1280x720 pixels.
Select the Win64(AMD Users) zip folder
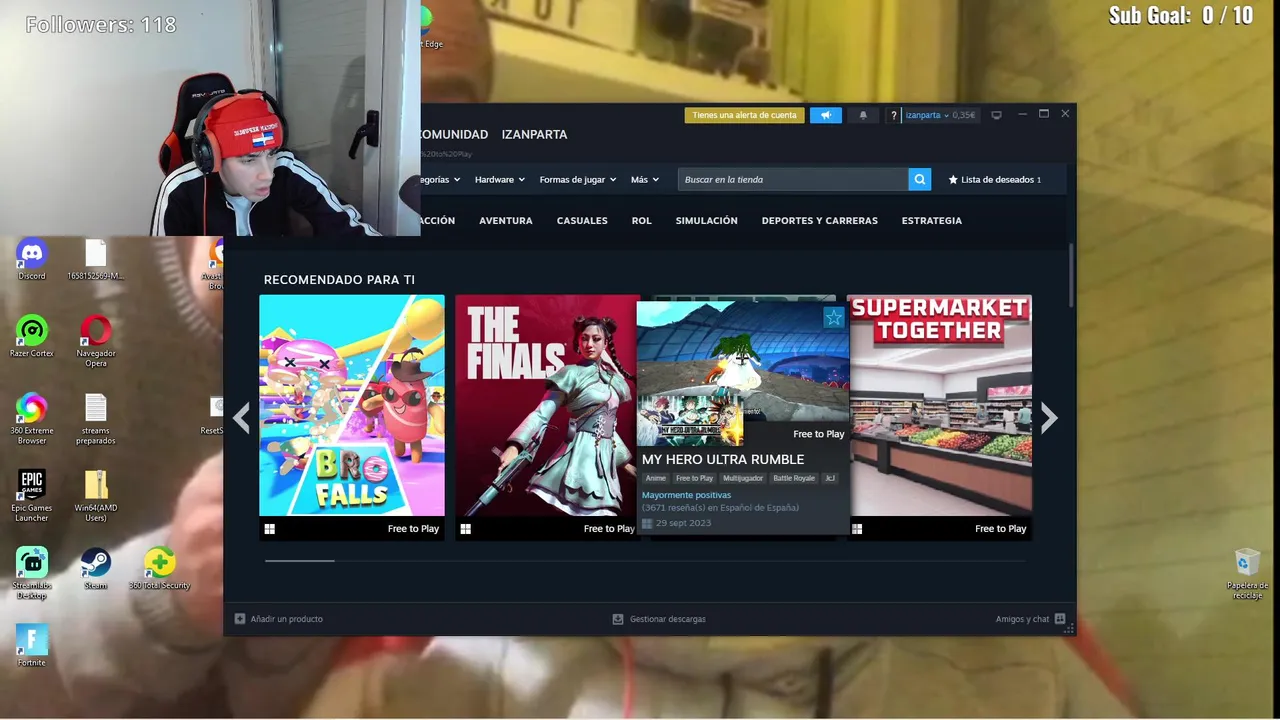[x=96, y=496]
